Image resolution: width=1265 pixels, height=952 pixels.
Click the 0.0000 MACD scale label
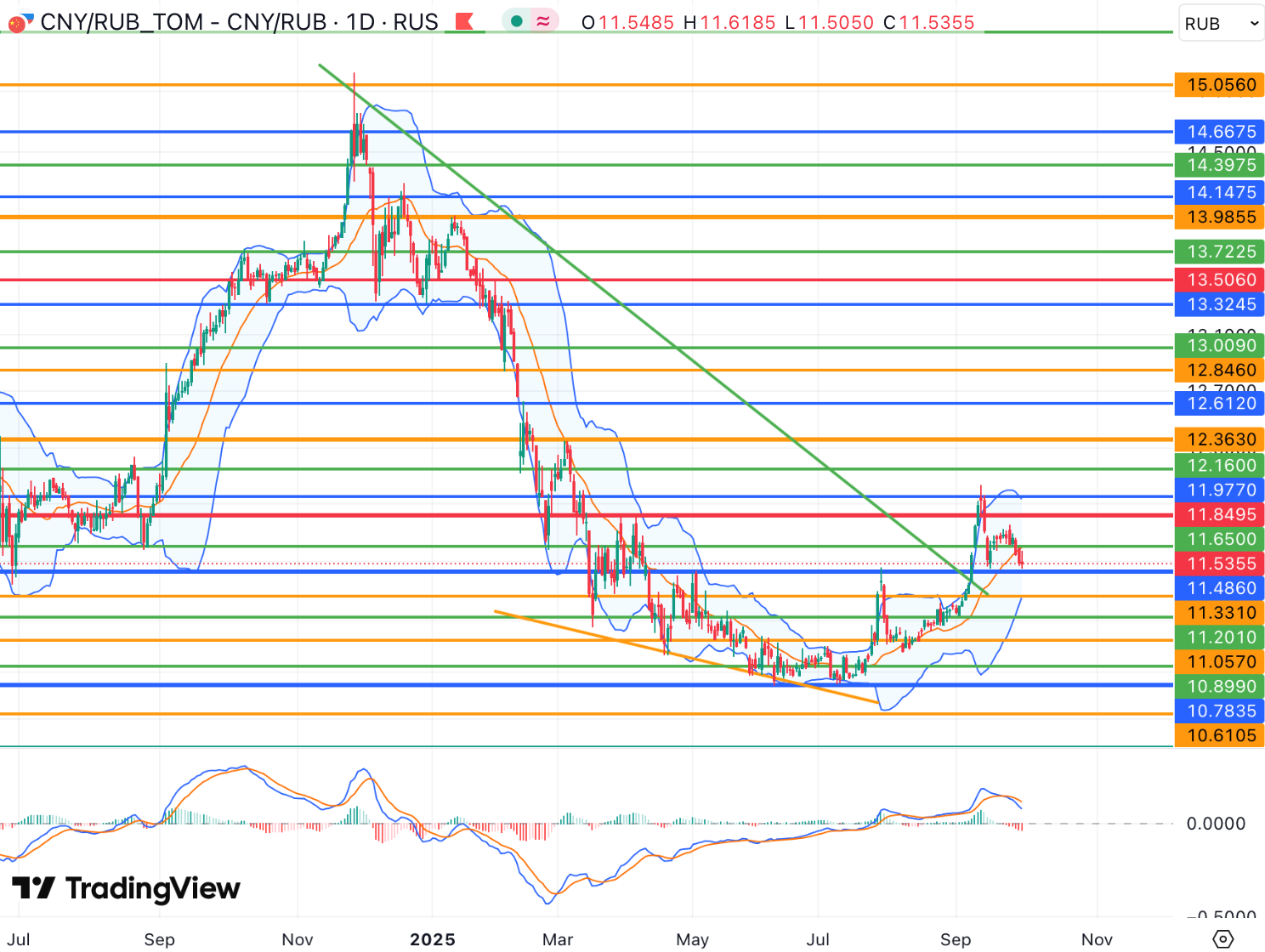point(1216,824)
